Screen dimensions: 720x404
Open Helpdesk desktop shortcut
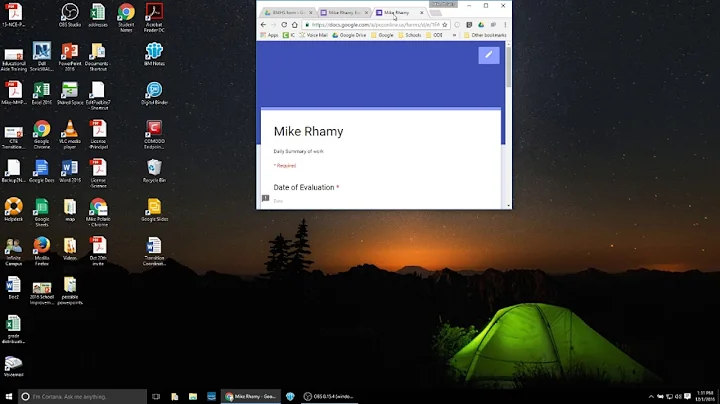tap(14, 210)
